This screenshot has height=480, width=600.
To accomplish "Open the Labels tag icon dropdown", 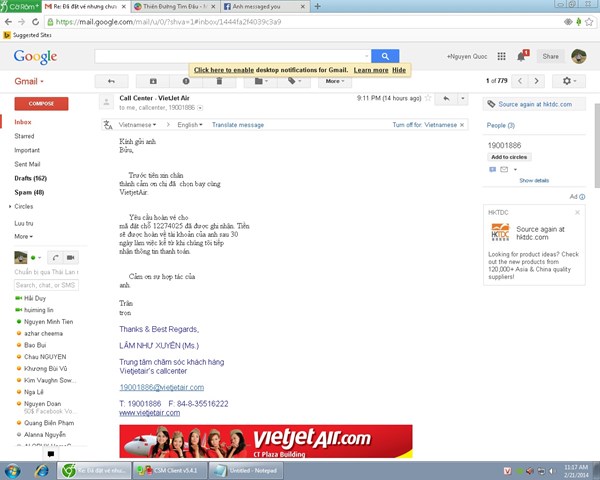I will click(x=294, y=81).
